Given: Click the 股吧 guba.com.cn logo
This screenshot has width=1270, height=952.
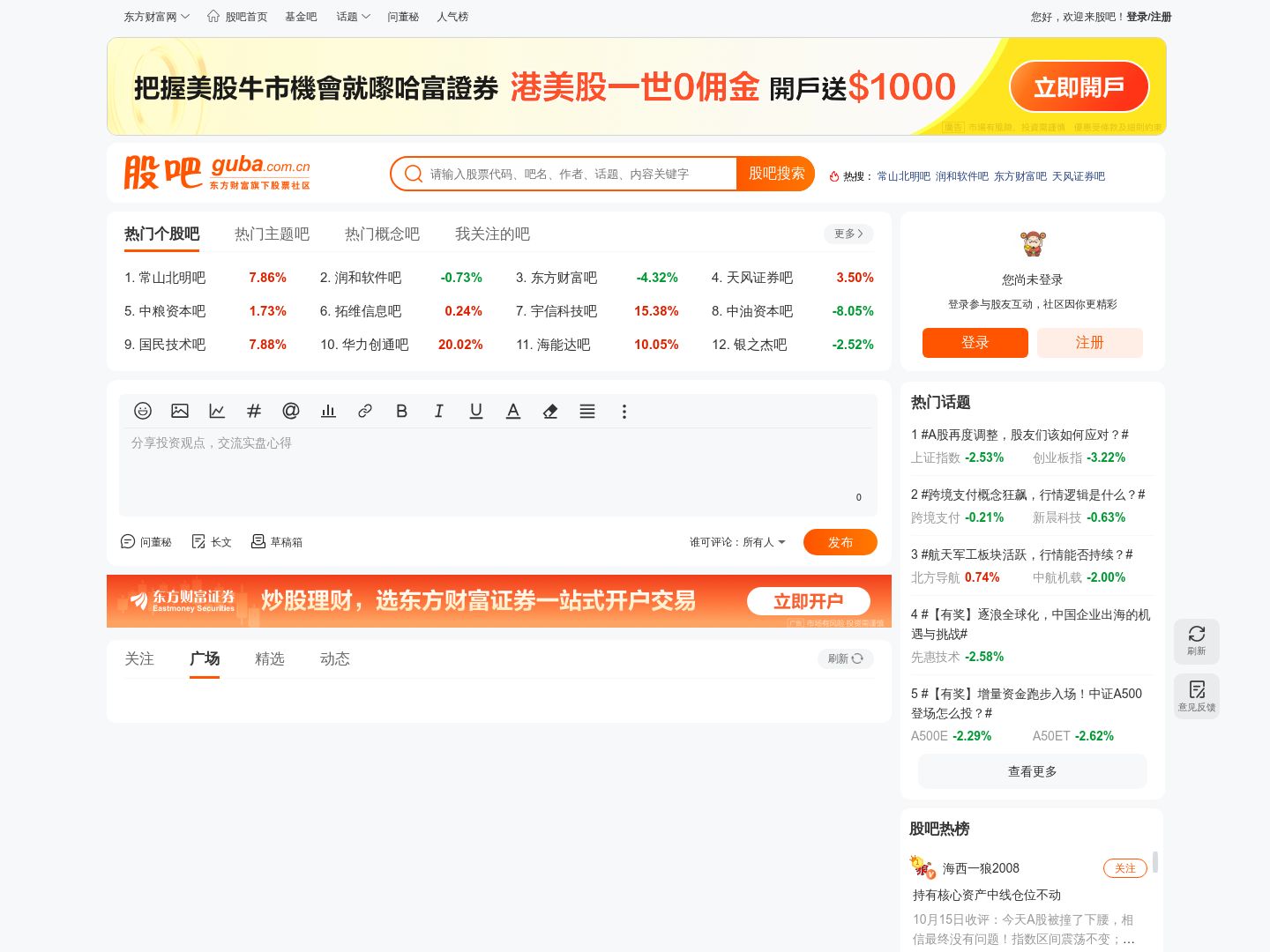Looking at the screenshot, I should pyautogui.click(x=217, y=172).
